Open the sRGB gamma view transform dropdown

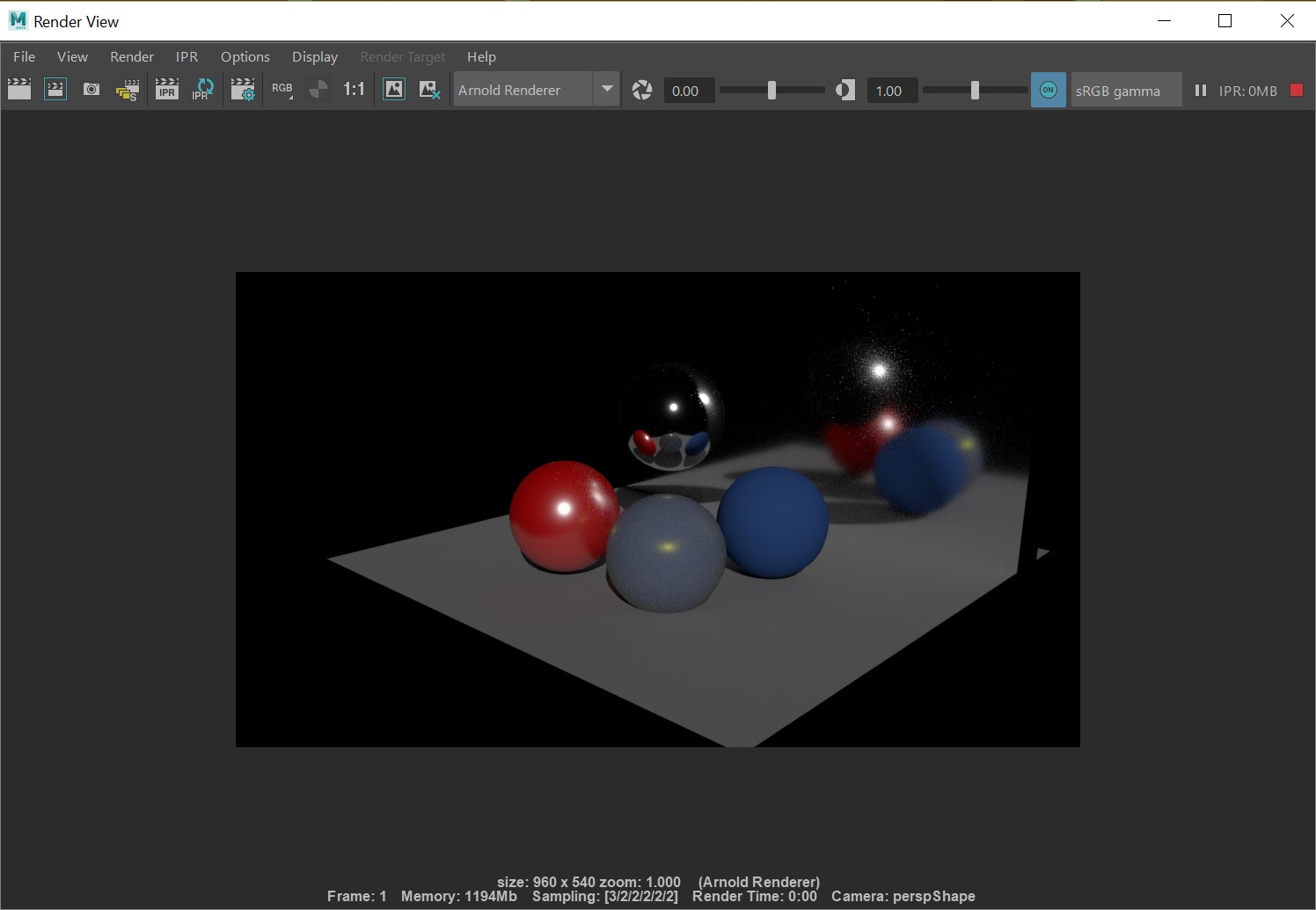[x=1126, y=89]
